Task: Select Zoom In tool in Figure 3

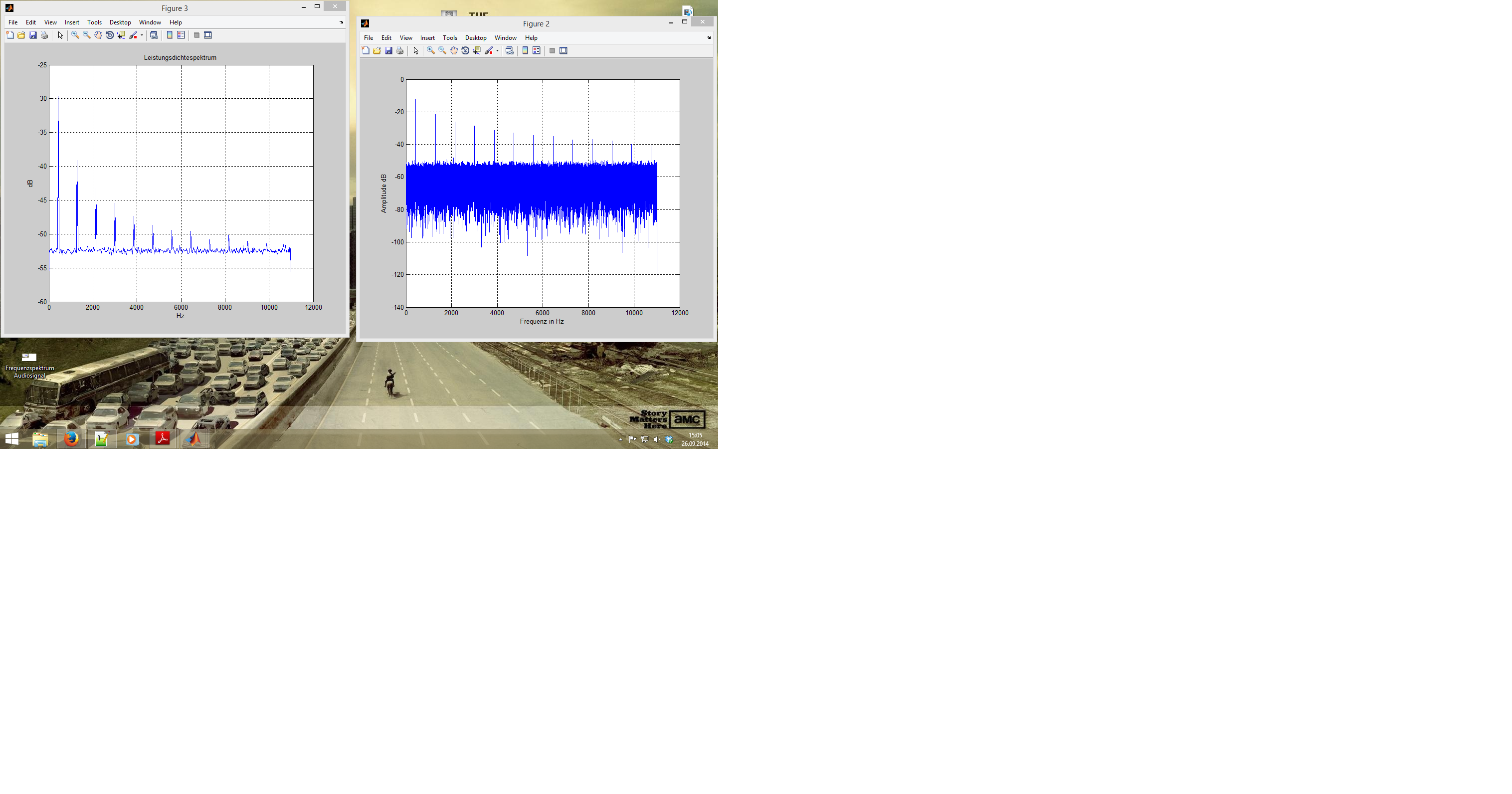Action: point(74,35)
